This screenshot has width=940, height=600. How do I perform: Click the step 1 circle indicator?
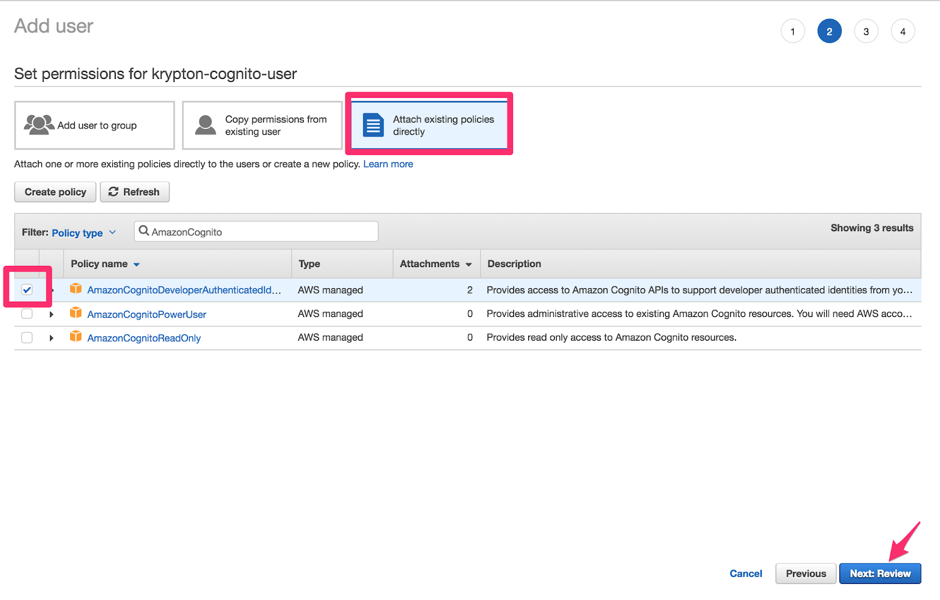pos(792,32)
